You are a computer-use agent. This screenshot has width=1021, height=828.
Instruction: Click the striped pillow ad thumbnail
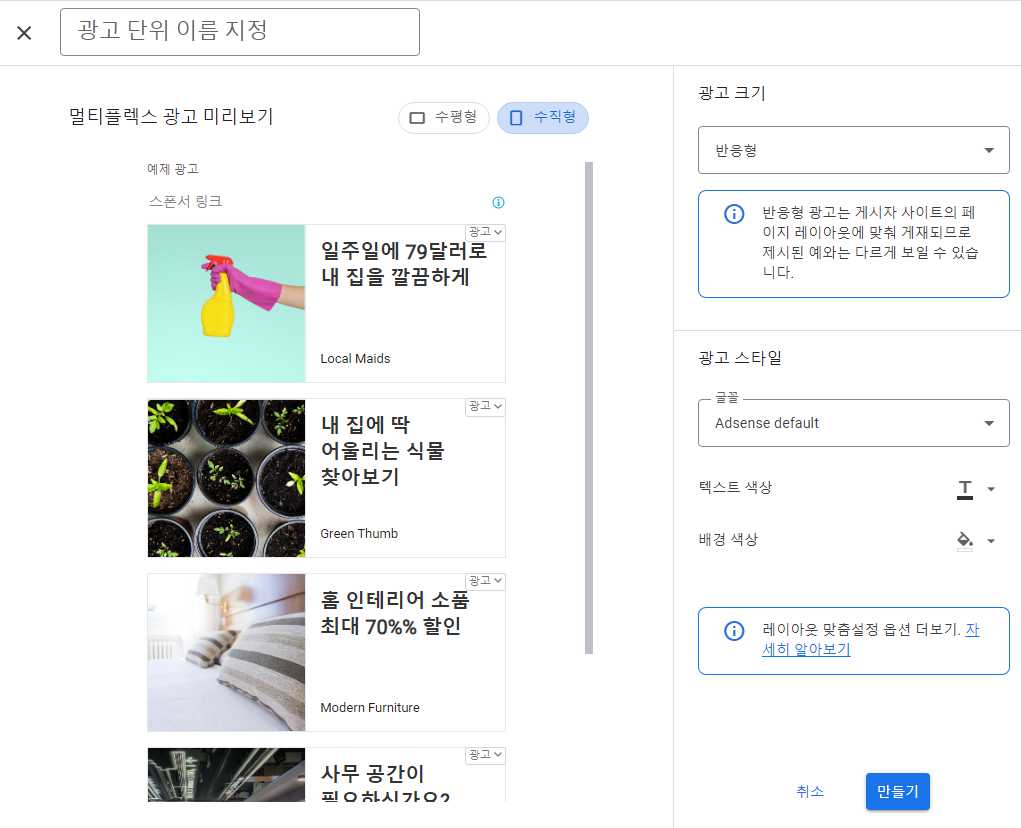[x=226, y=652]
